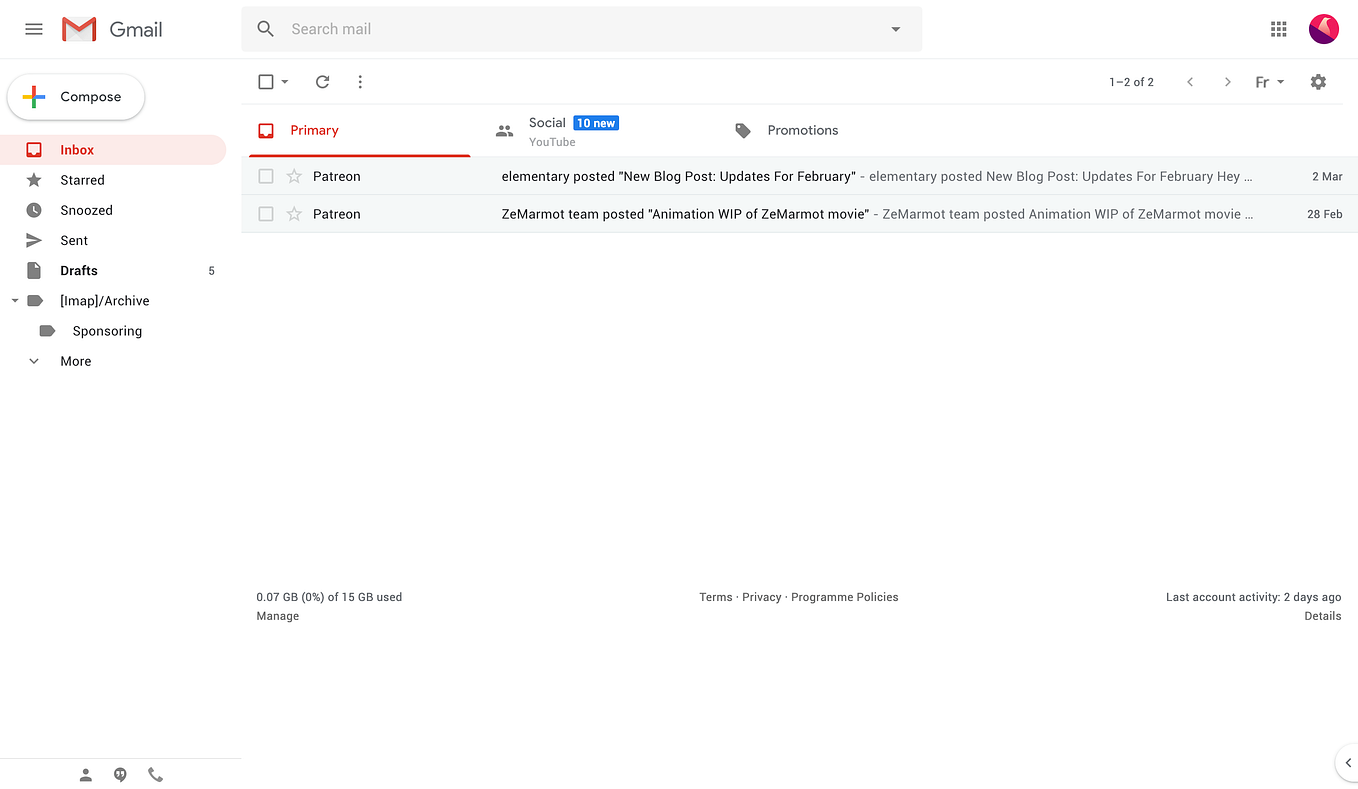Open the Fr language dropdown

(x=1268, y=81)
